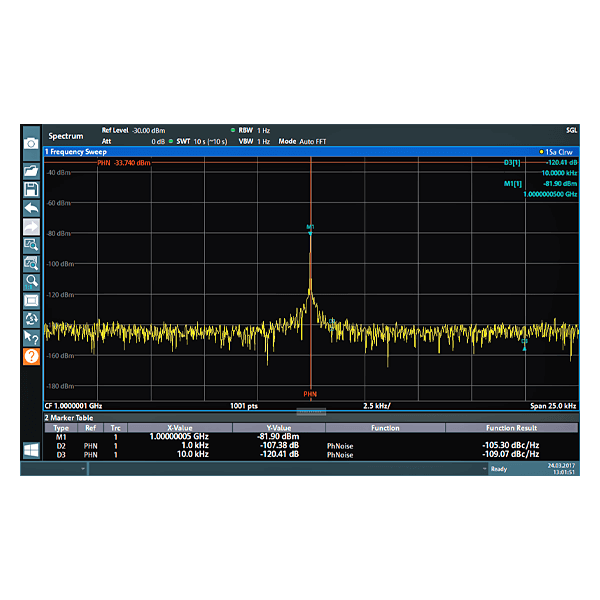Click the undo arrow icon
Image resolution: width=600 pixels, height=600 pixels.
pyautogui.click(x=31, y=208)
